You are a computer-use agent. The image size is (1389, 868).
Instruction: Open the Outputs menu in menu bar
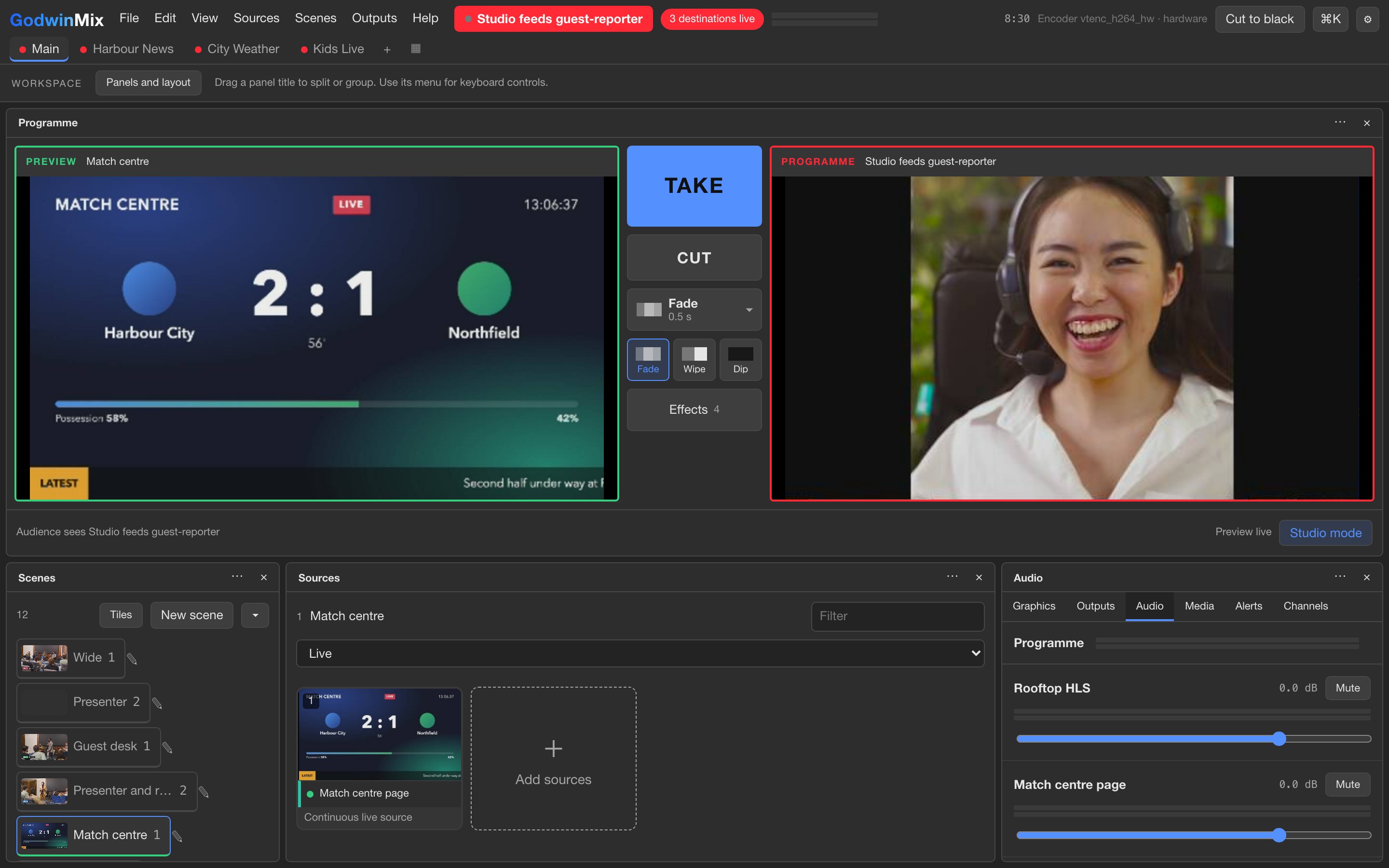[x=374, y=18]
